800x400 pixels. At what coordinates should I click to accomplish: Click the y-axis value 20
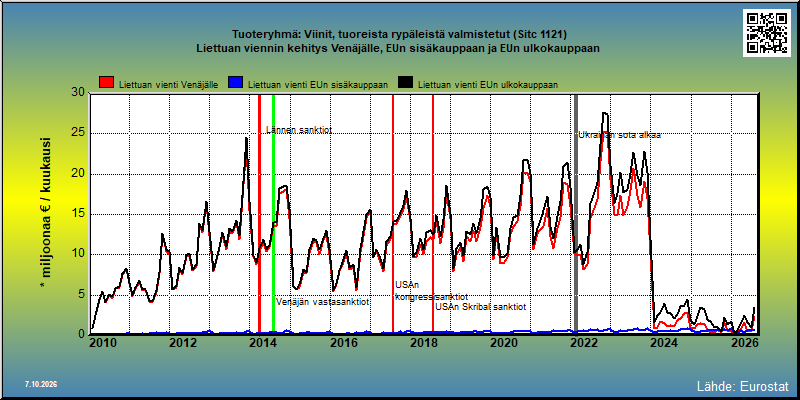tap(78, 173)
